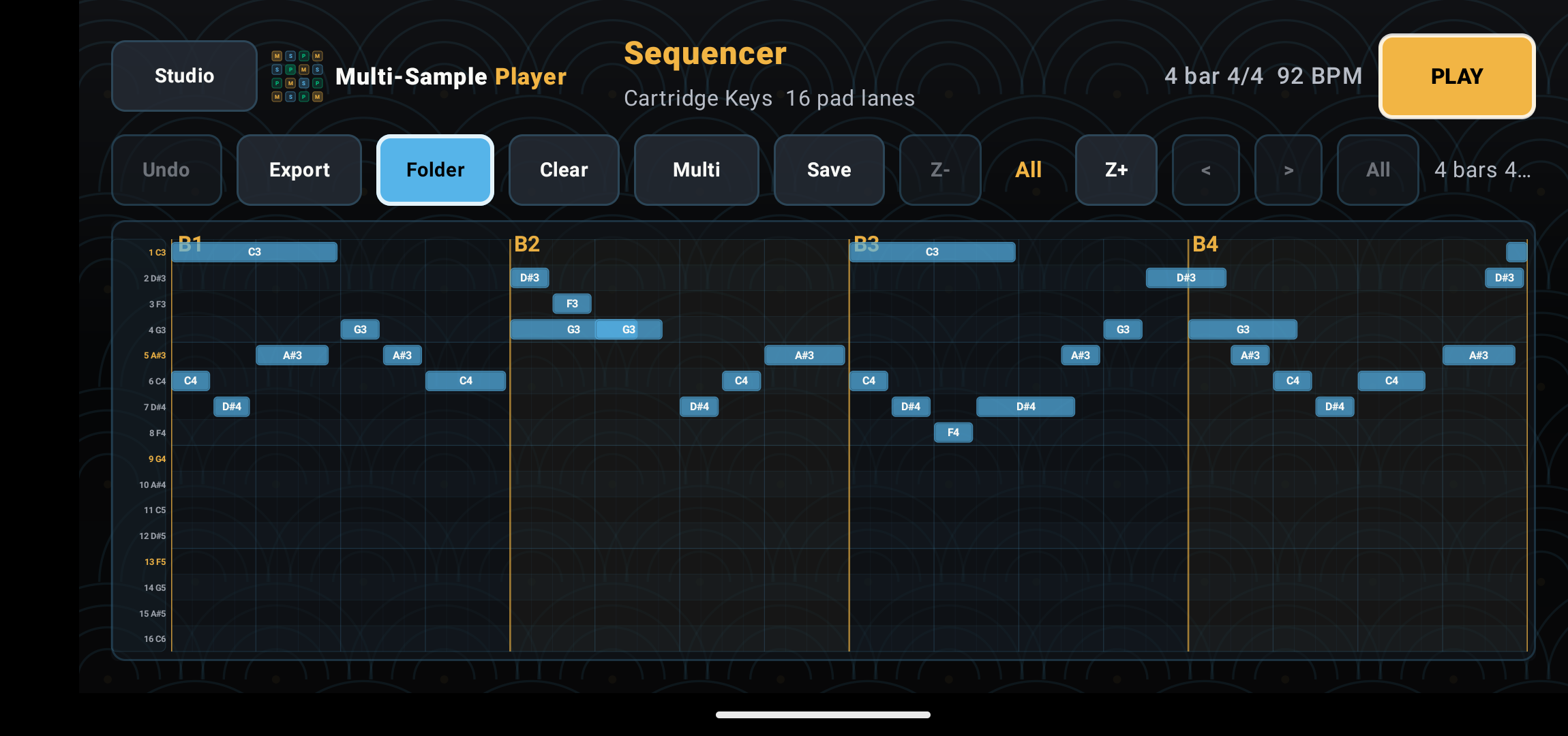
Task: Select bar marker B1
Action: [190, 243]
